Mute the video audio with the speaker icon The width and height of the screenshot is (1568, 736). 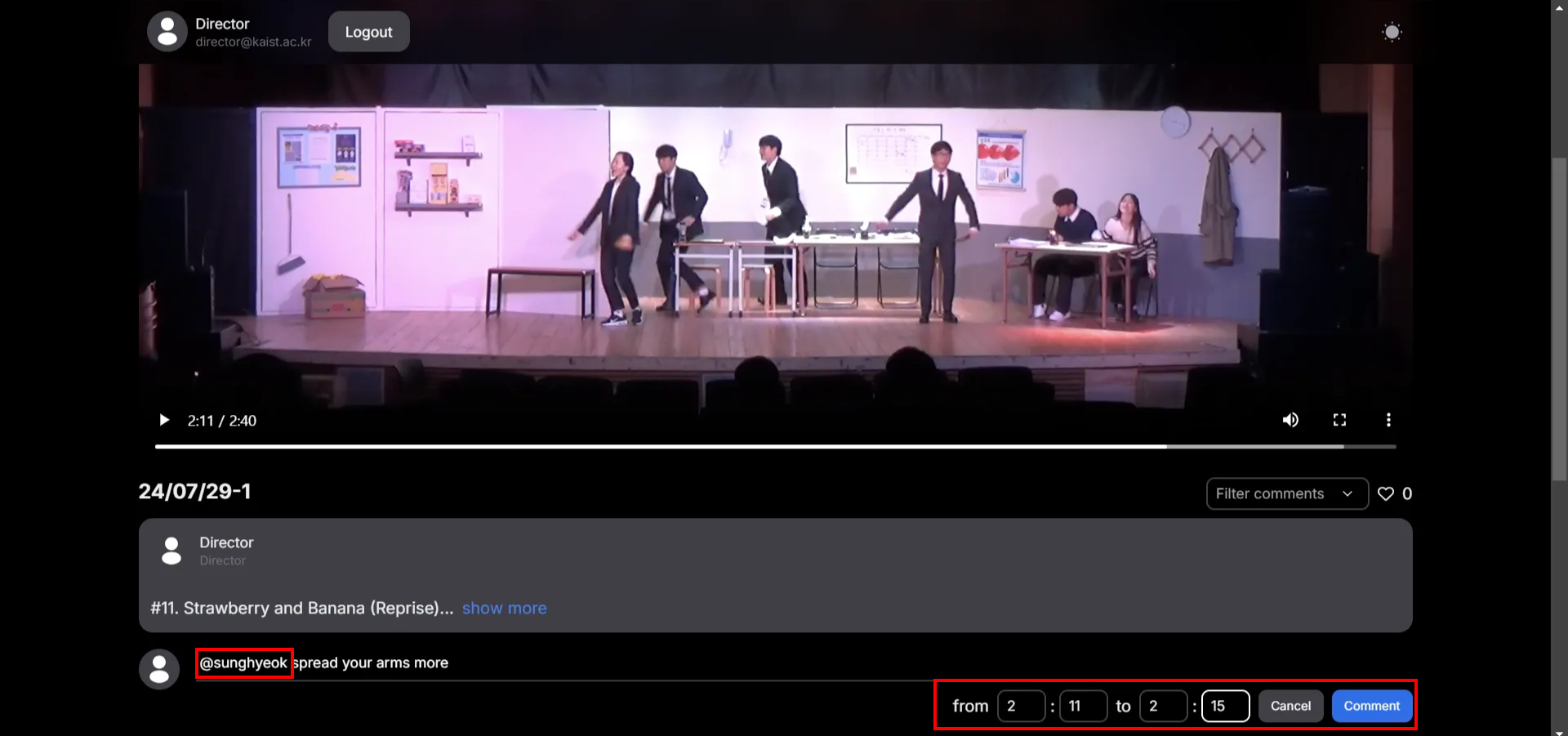[1290, 420]
